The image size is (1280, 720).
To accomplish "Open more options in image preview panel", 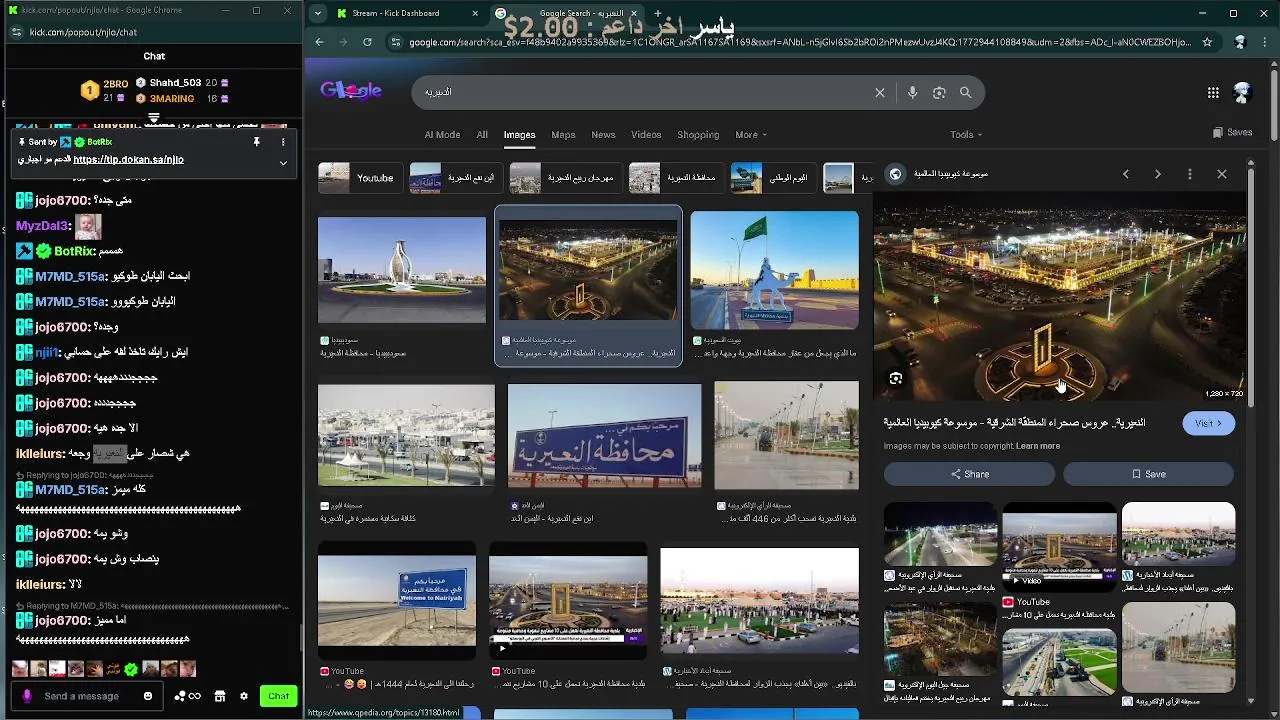I will [1189, 174].
